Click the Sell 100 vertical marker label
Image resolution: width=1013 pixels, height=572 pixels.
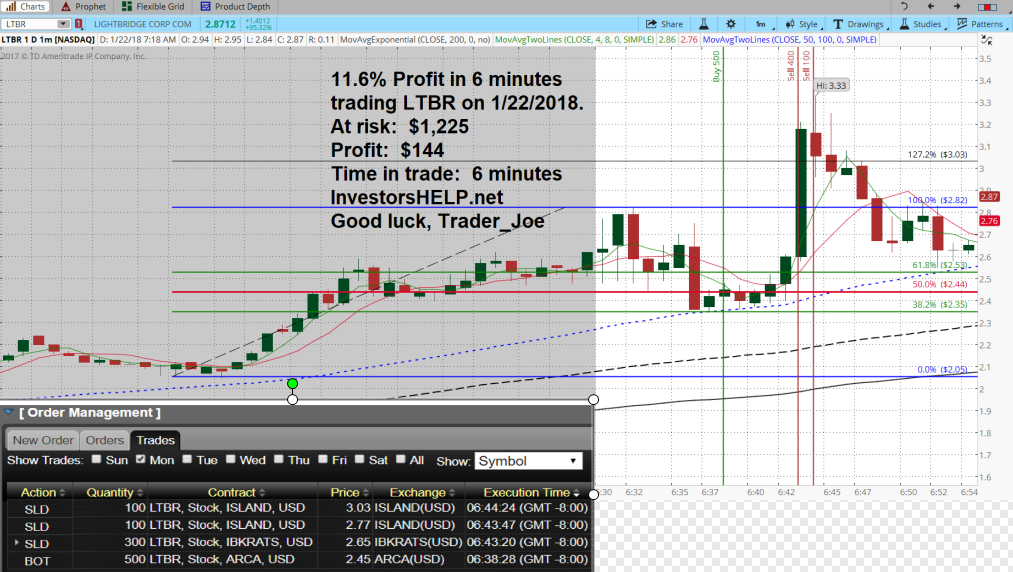click(806, 66)
